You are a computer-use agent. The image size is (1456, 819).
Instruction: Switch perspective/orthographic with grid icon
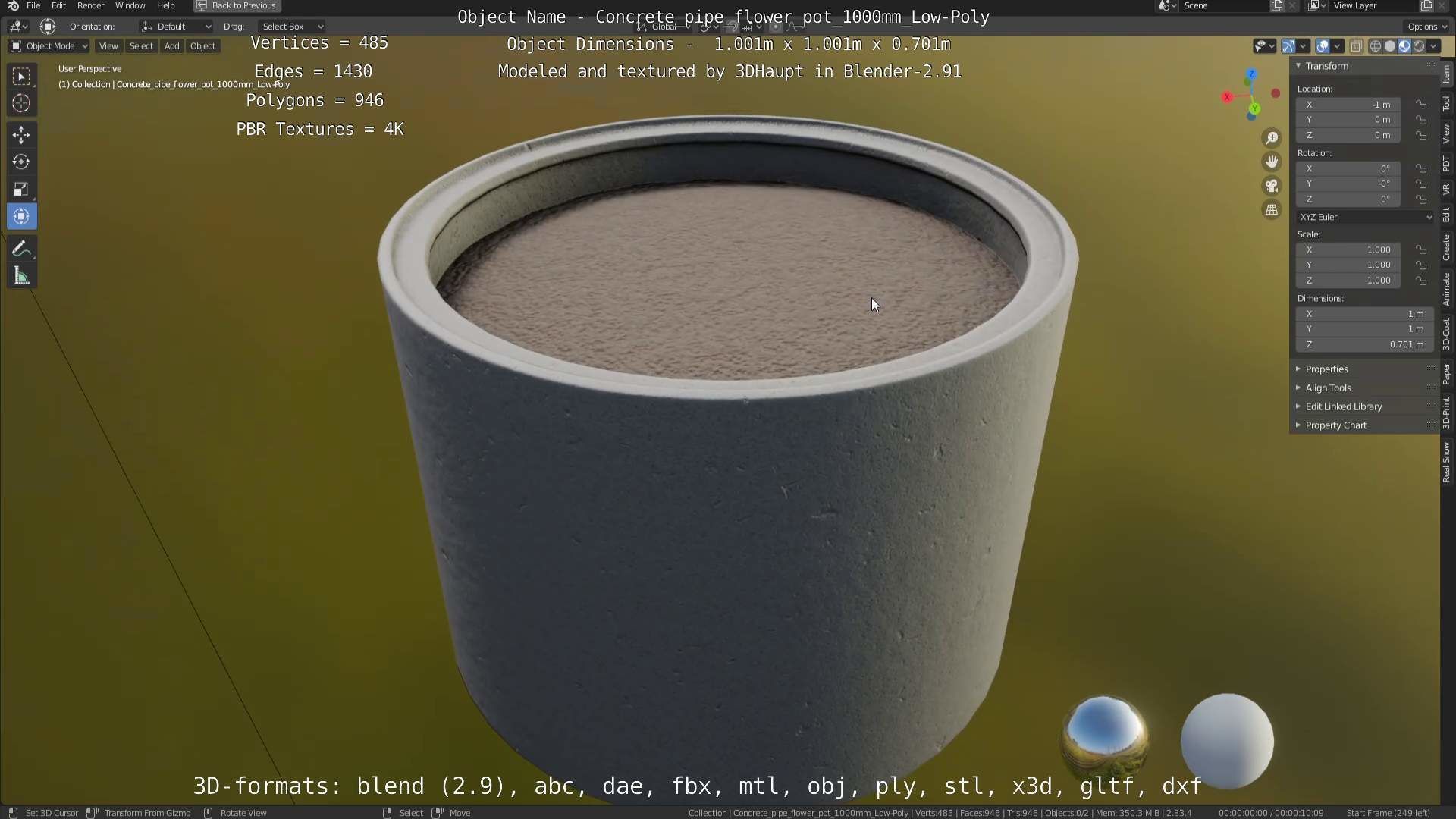point(1272,210)
